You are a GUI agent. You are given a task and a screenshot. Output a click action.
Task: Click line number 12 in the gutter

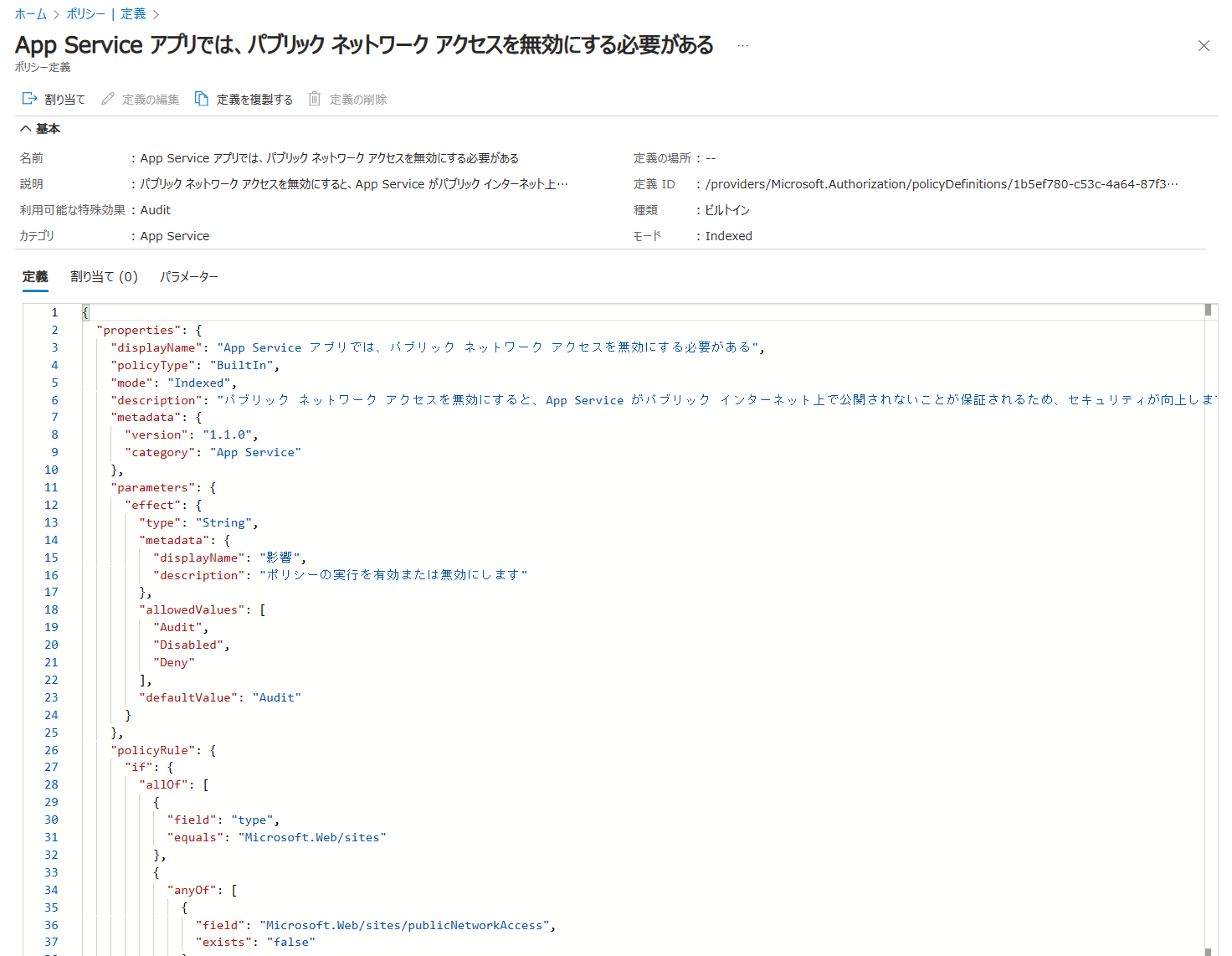pyautogui.click(x=51, y=506)
